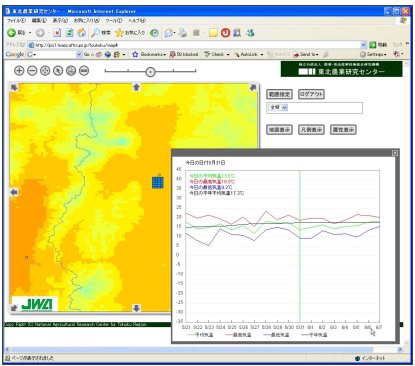Open the 表示 menu
The image size is (415, 366).
coord(60,20)
